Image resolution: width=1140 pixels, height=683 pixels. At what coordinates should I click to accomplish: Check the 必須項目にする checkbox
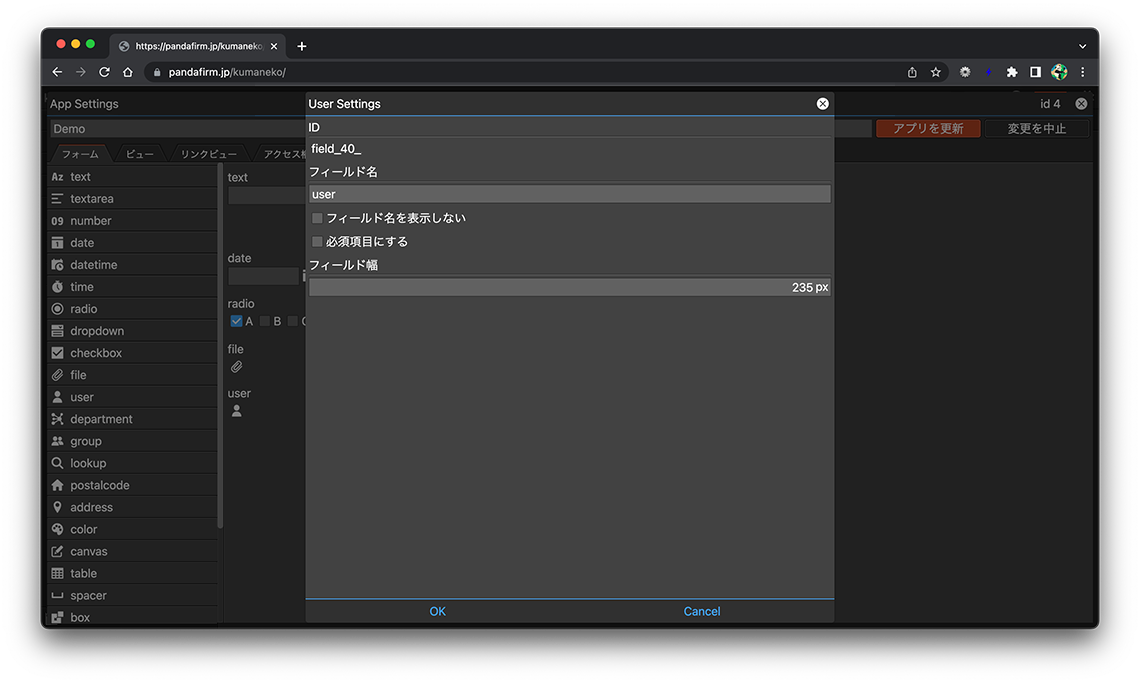[318, 242]
